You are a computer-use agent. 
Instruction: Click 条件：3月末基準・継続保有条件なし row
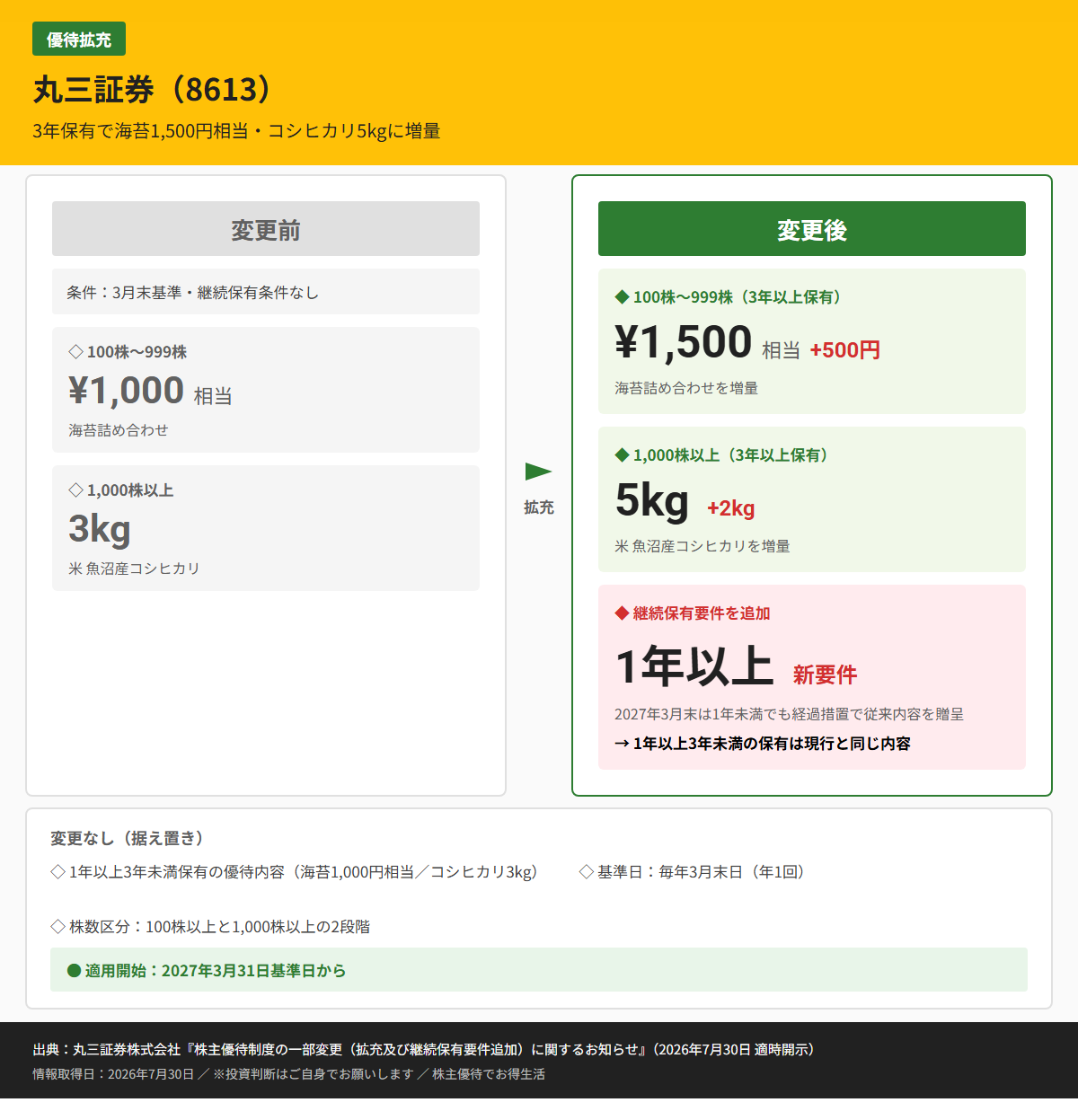coord(266,292)
